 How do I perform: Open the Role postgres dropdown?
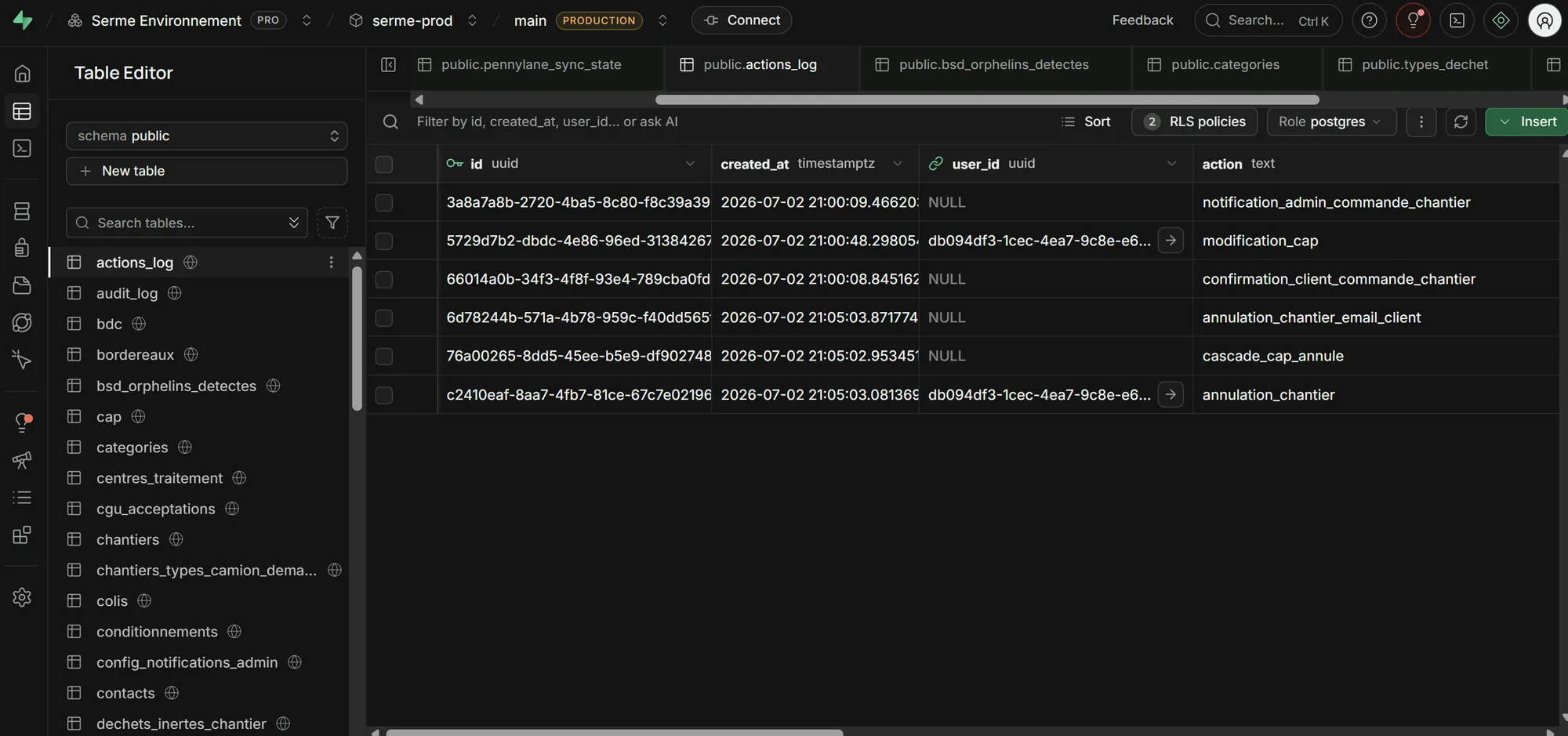[x=1331, y=121]
